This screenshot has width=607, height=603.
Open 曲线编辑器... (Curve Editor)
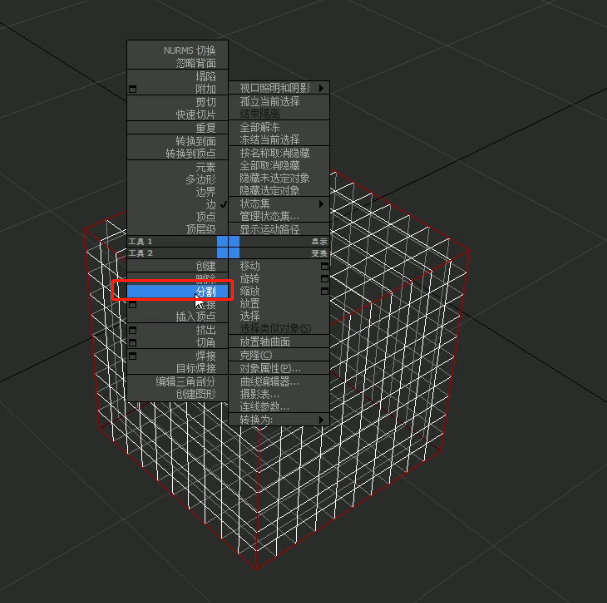tap(270, 382)
